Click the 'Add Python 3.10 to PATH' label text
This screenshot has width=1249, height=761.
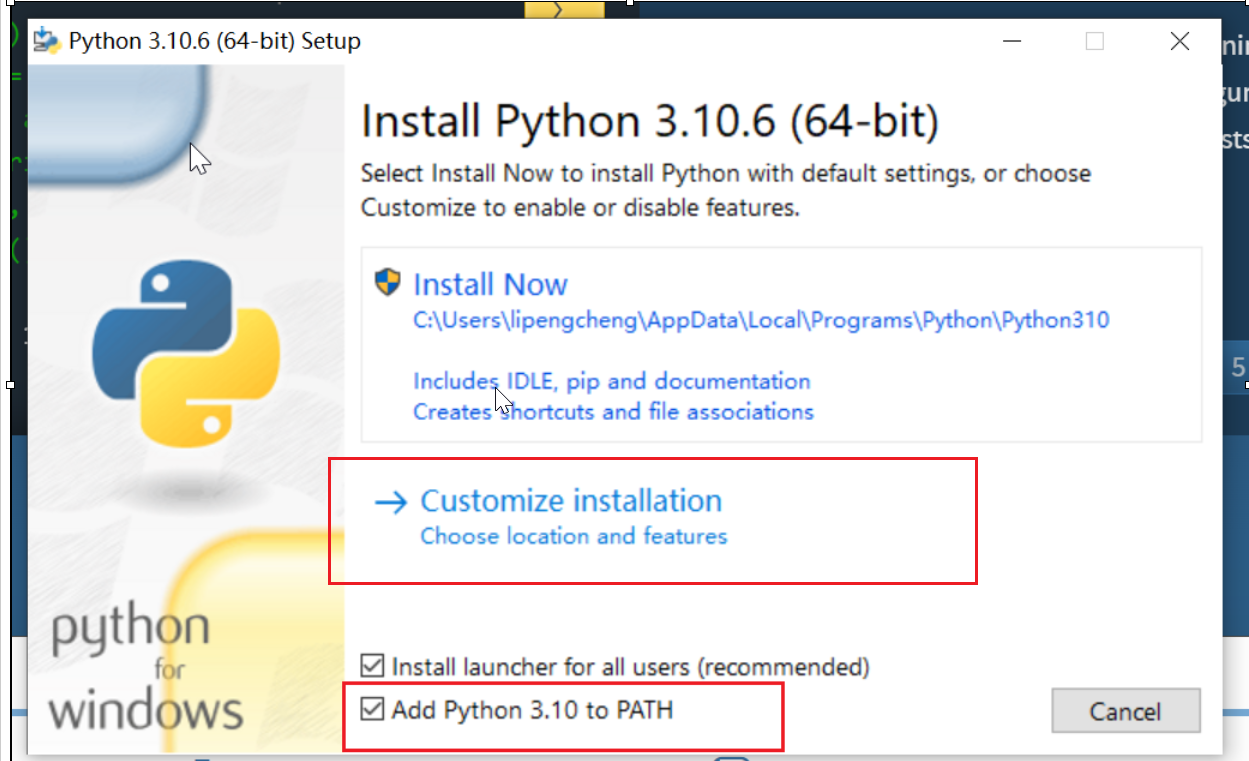(x=532, y=711)
